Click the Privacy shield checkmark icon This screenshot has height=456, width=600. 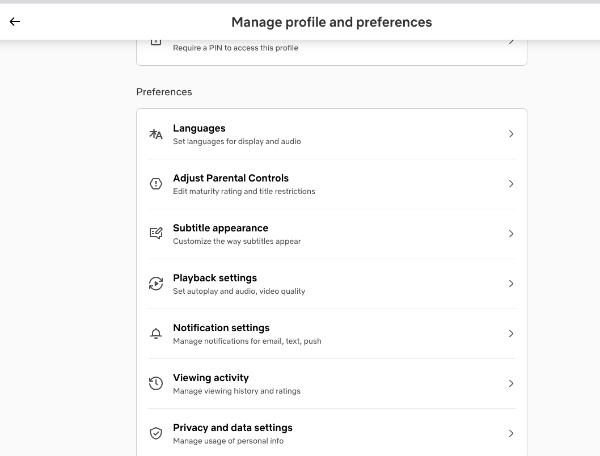click(156, 433)
